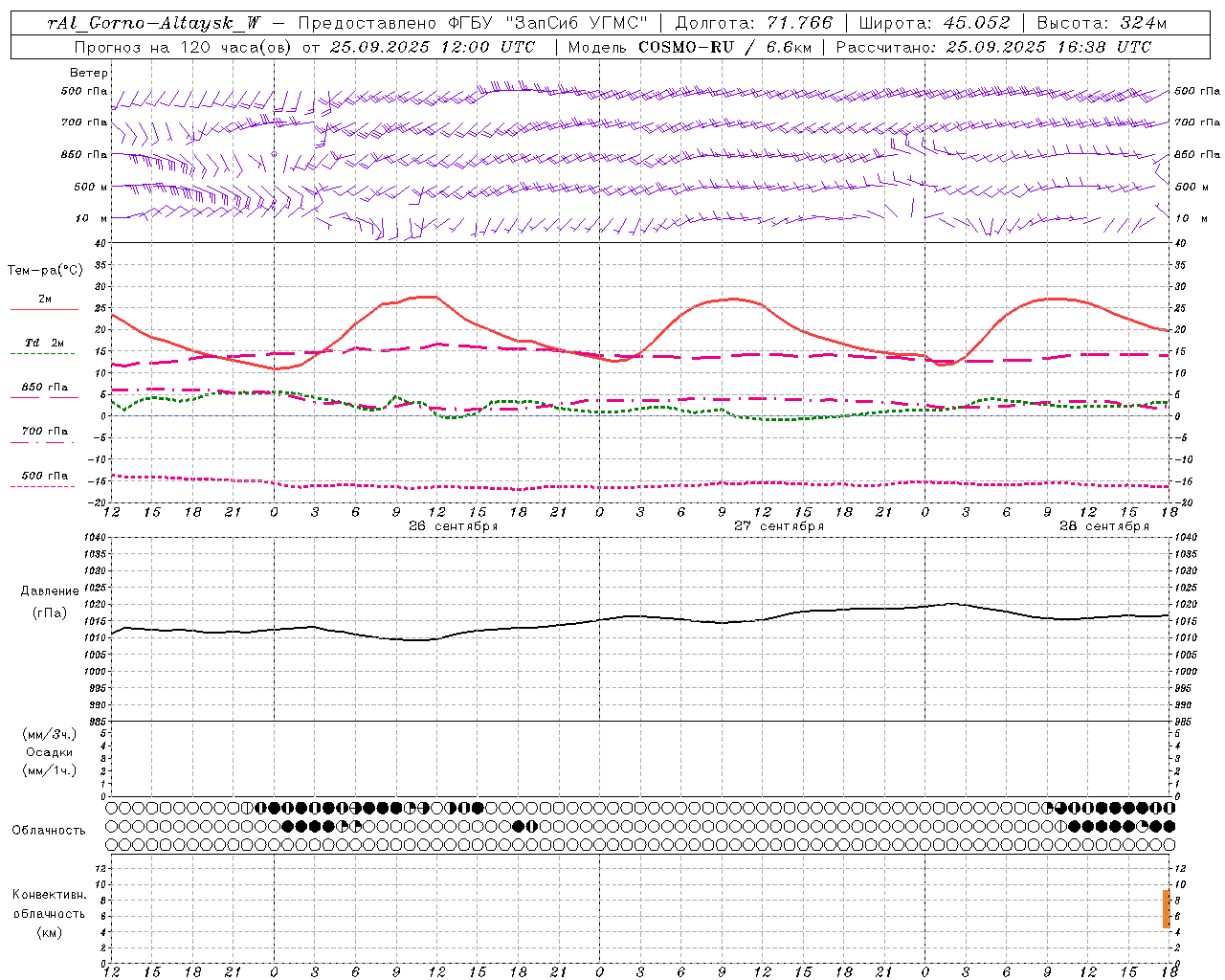Click the Тем-ра(°C) temperature panel label
1225x980 pixels.
[x=45, y=271]
